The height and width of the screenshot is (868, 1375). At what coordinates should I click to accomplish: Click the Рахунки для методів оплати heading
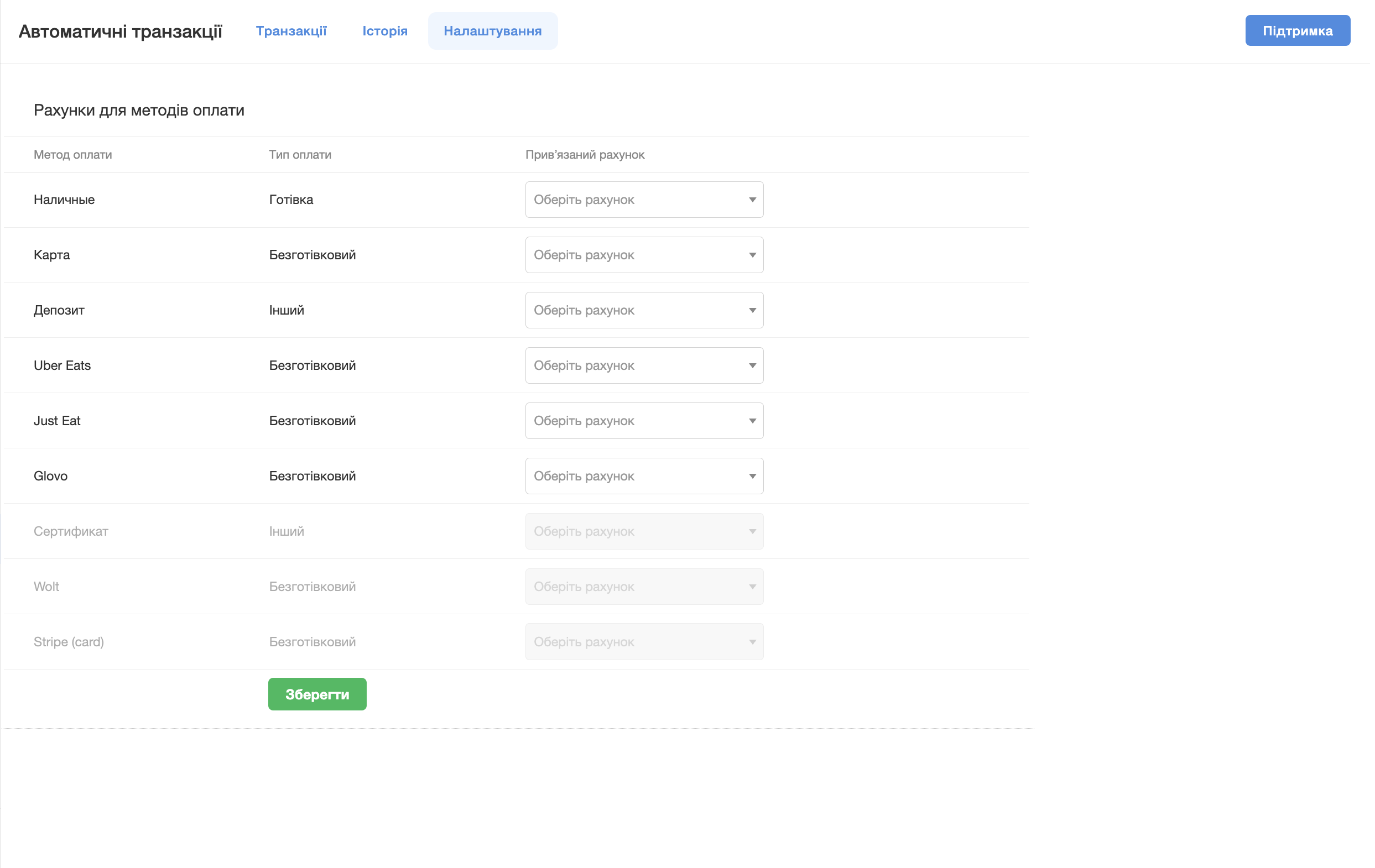[139, 110]
